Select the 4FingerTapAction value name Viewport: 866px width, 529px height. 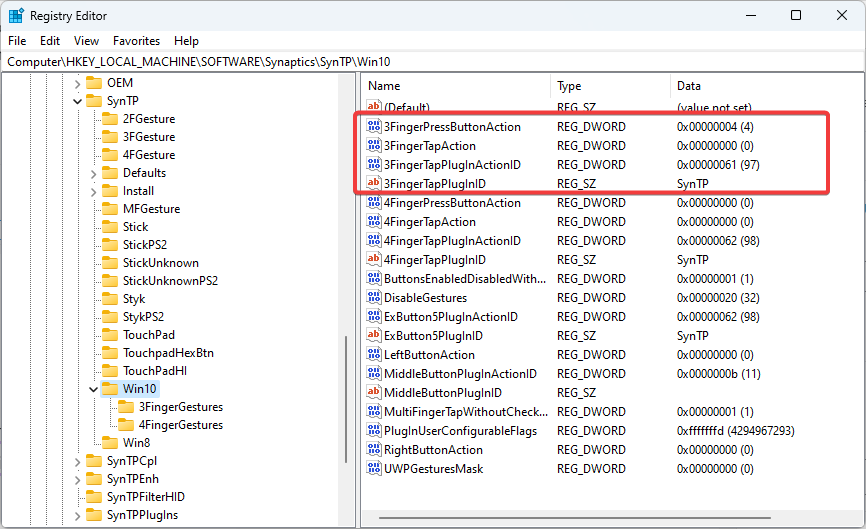tap(430, 222)
